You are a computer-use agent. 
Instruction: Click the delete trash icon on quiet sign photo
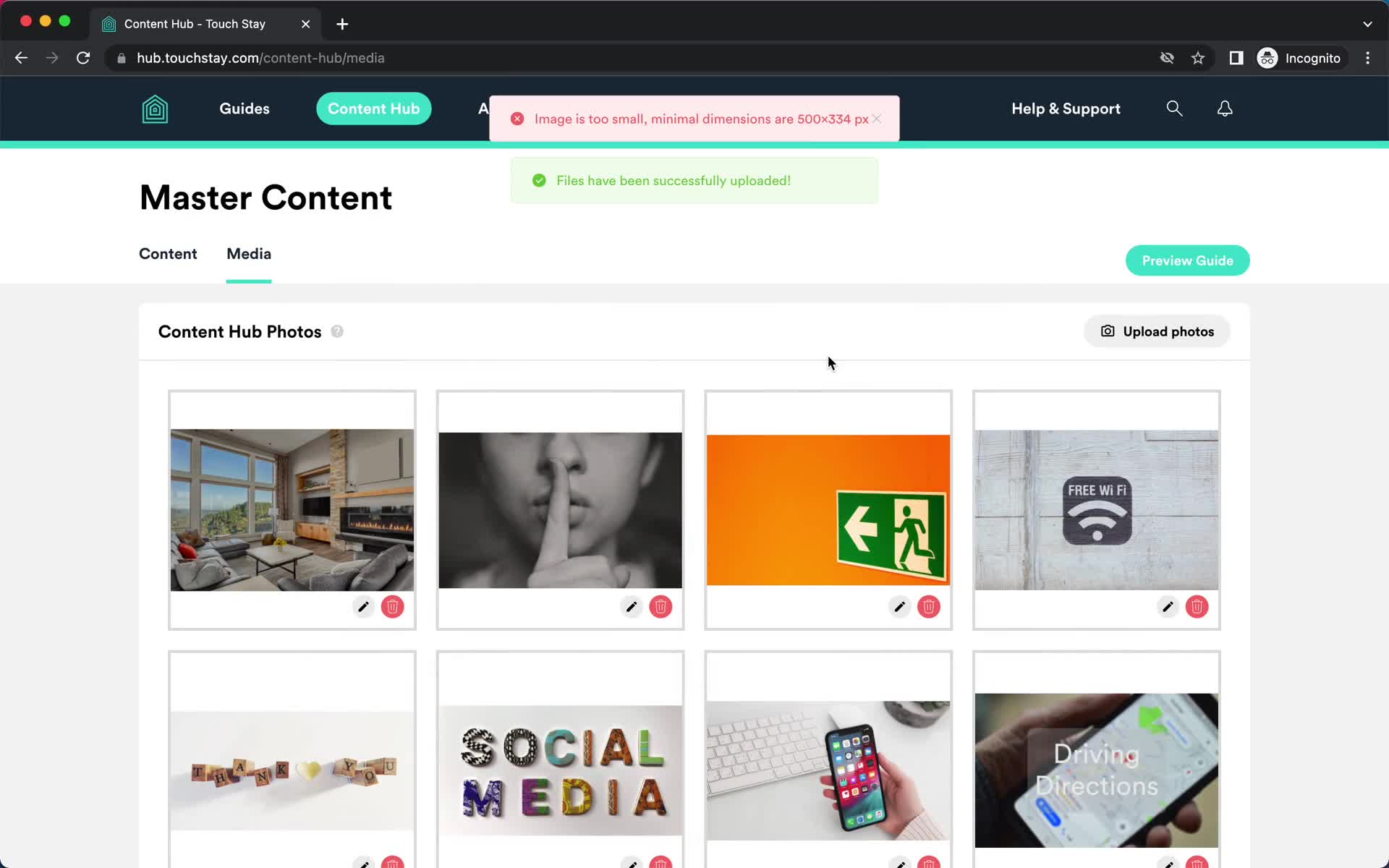pyautogui.click(x=660, y=607)
